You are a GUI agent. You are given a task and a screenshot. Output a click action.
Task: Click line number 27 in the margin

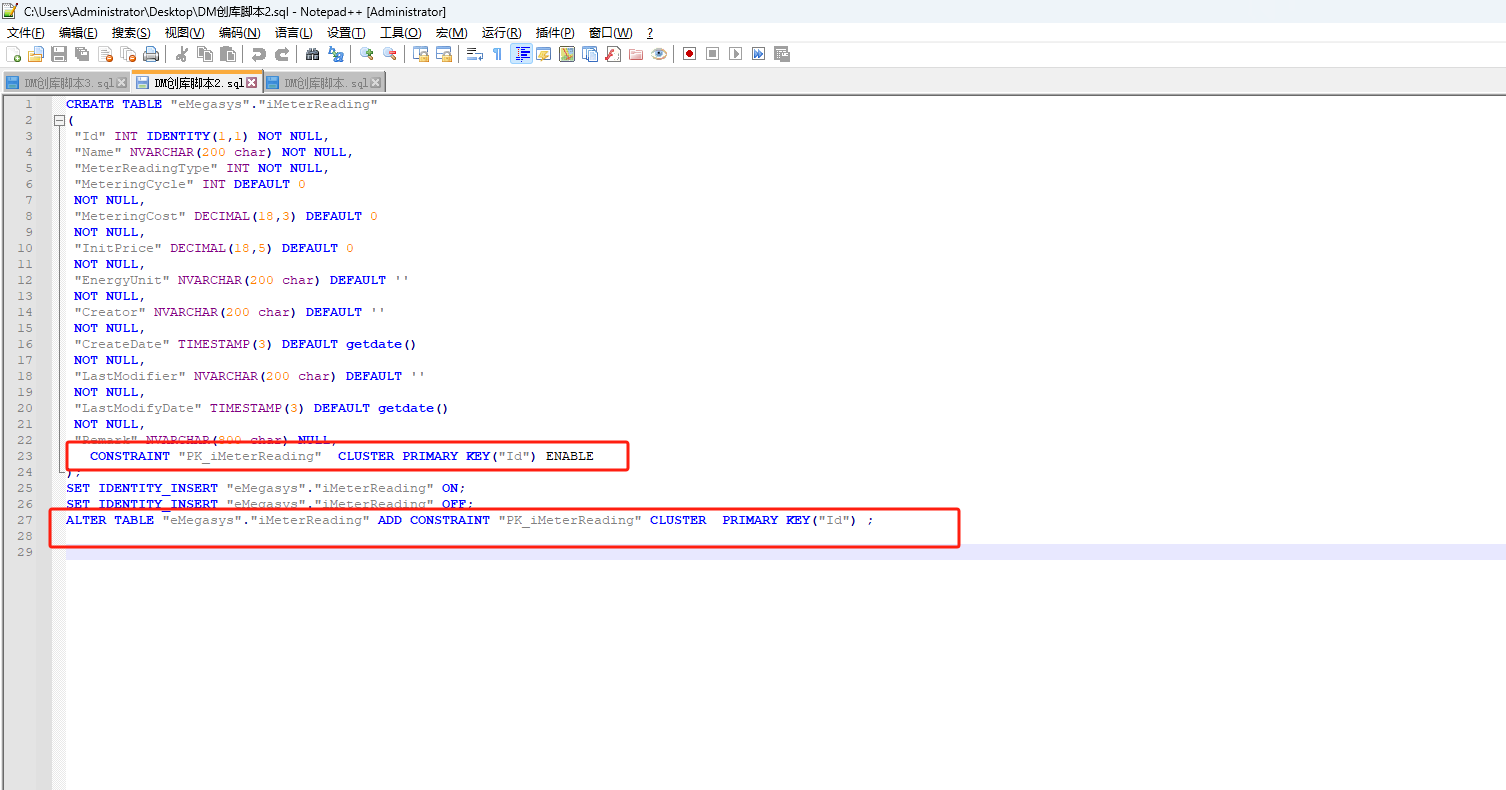(x=25, y=520)
